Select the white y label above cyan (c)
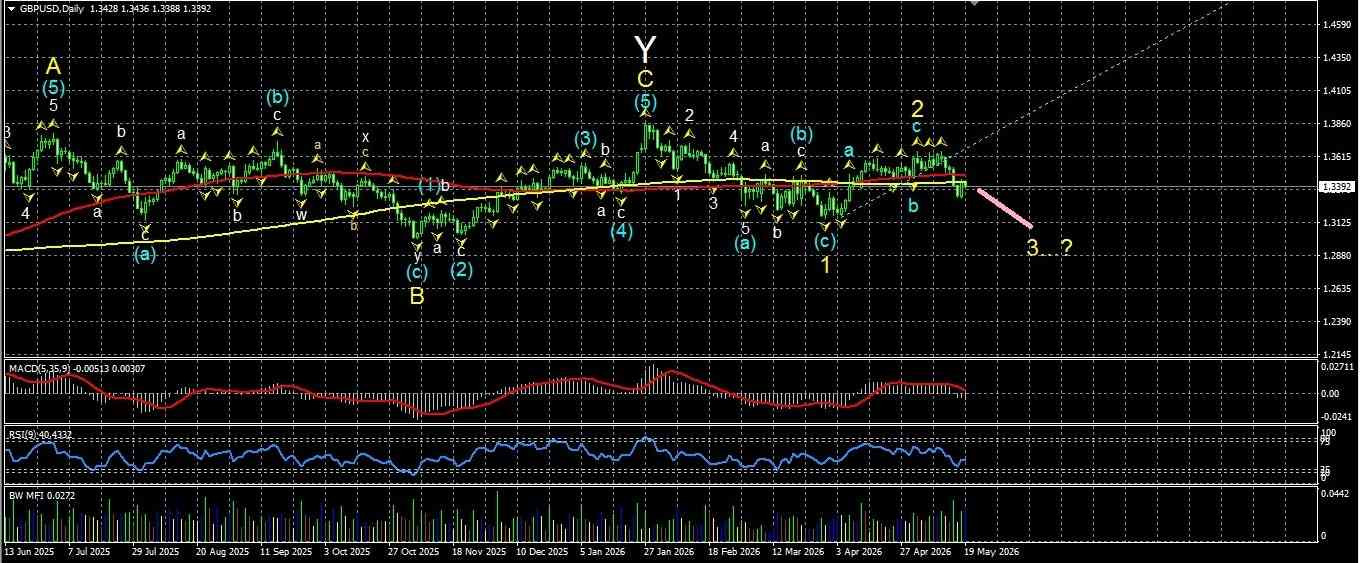1360x563 pixels. coord(417,256)
